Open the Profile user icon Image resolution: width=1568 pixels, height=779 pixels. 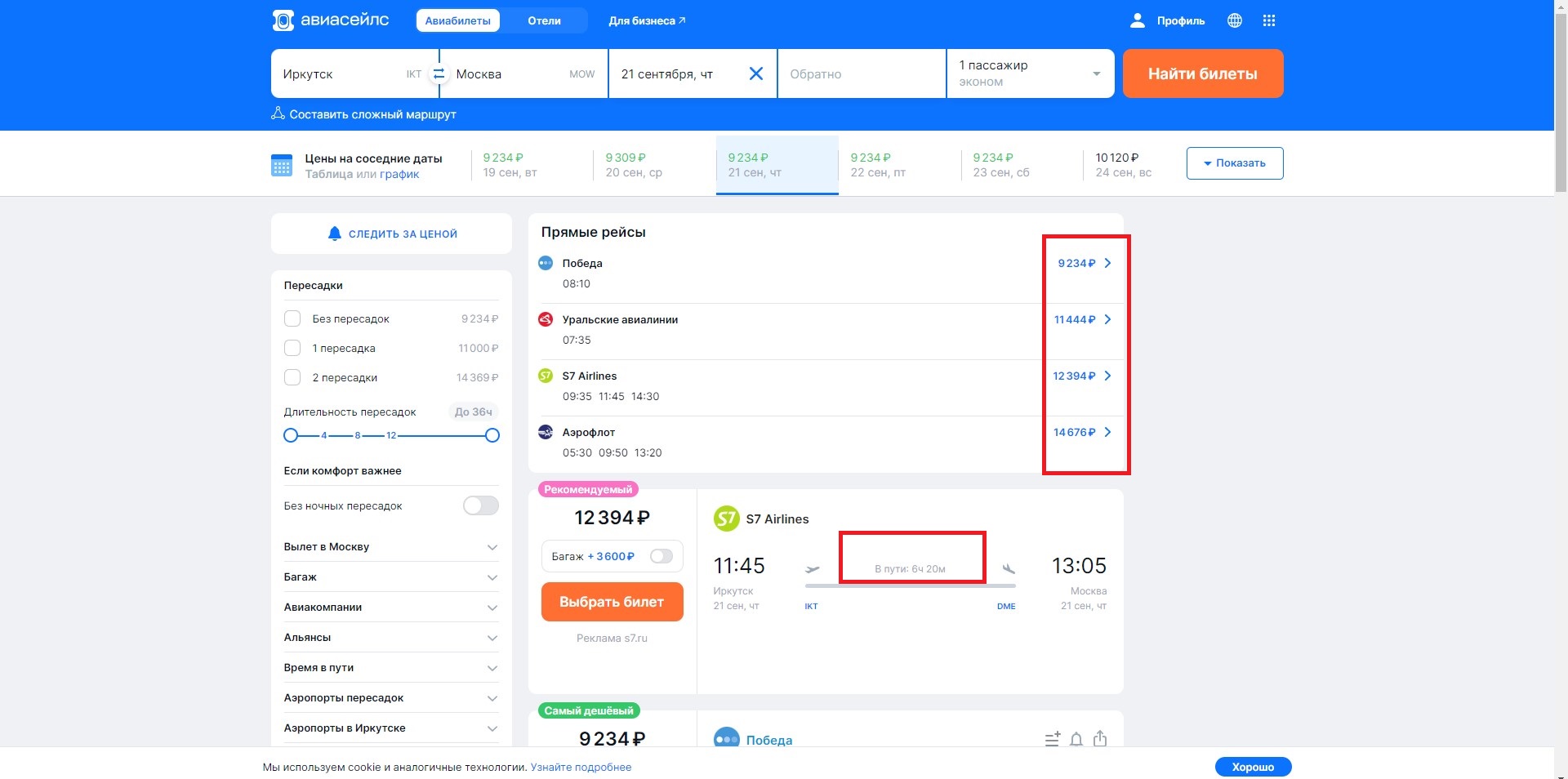(1137, 20)
